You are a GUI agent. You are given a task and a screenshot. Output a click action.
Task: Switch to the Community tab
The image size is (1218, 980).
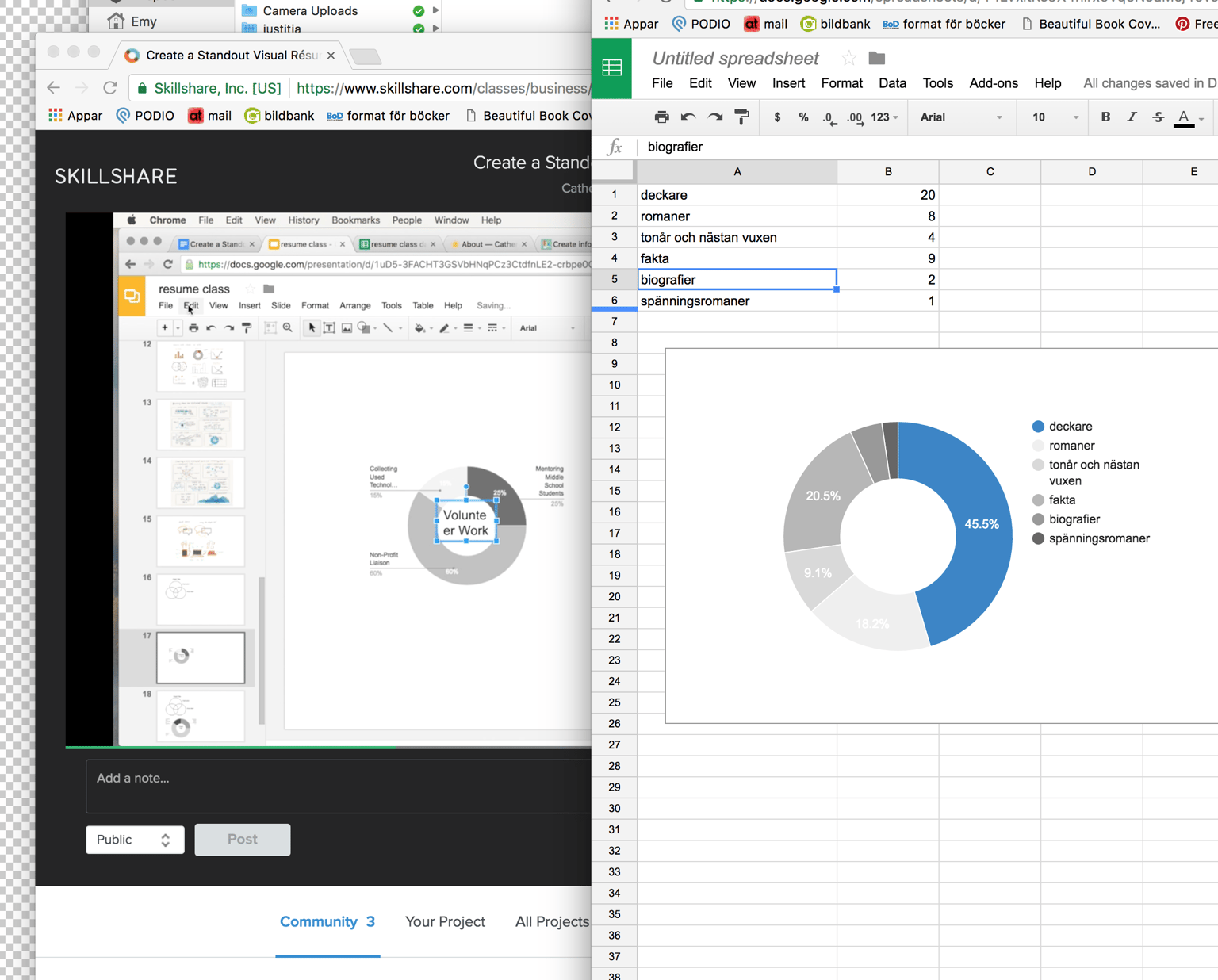pyautogui.click(x=327, y=922)
